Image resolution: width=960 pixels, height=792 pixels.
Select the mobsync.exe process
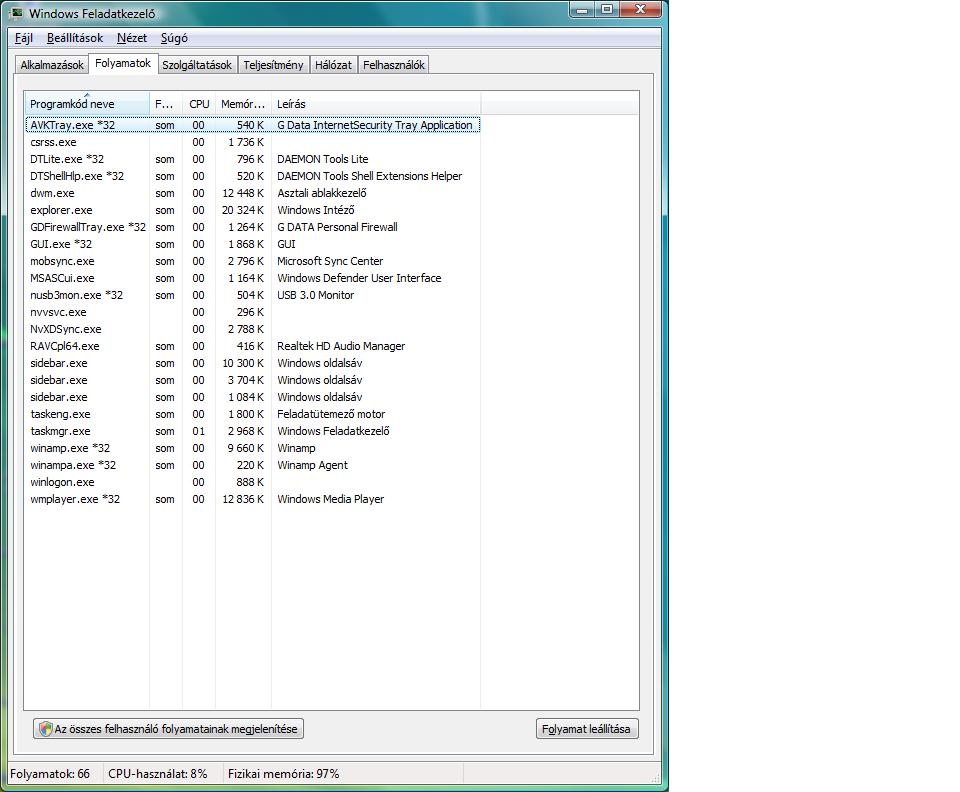252,261
